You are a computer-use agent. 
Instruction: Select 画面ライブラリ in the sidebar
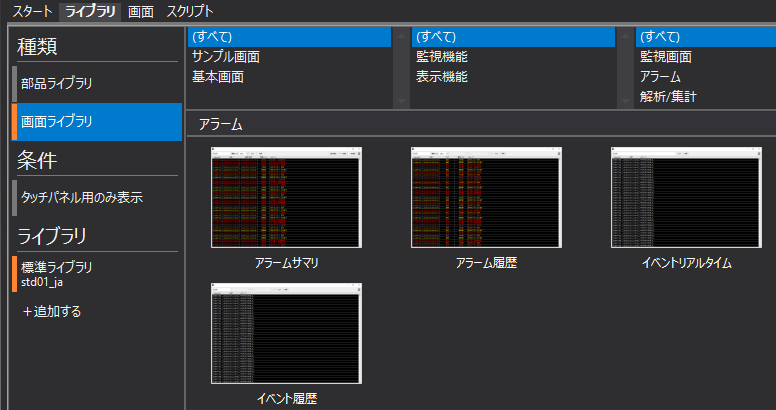tap(56, 122)
